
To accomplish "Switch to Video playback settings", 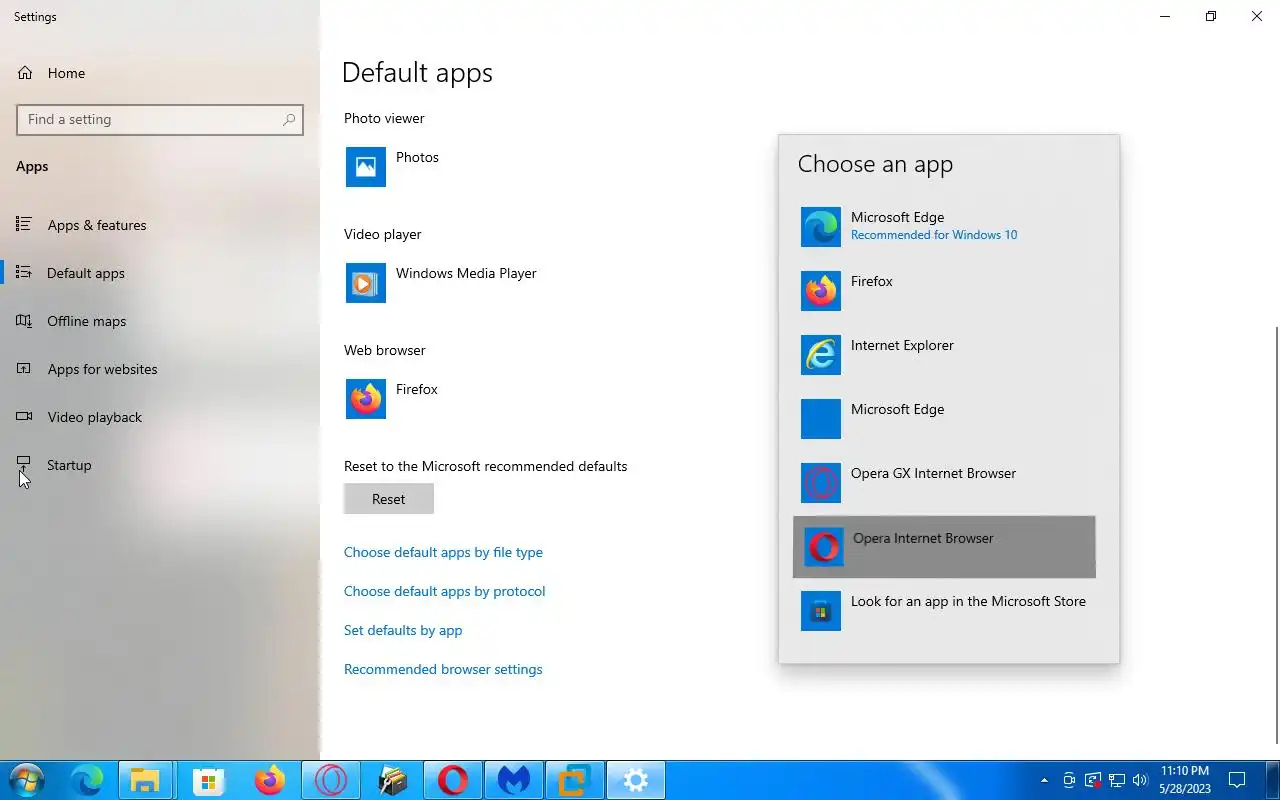I will pyautogui.click(x=160, y=417).
